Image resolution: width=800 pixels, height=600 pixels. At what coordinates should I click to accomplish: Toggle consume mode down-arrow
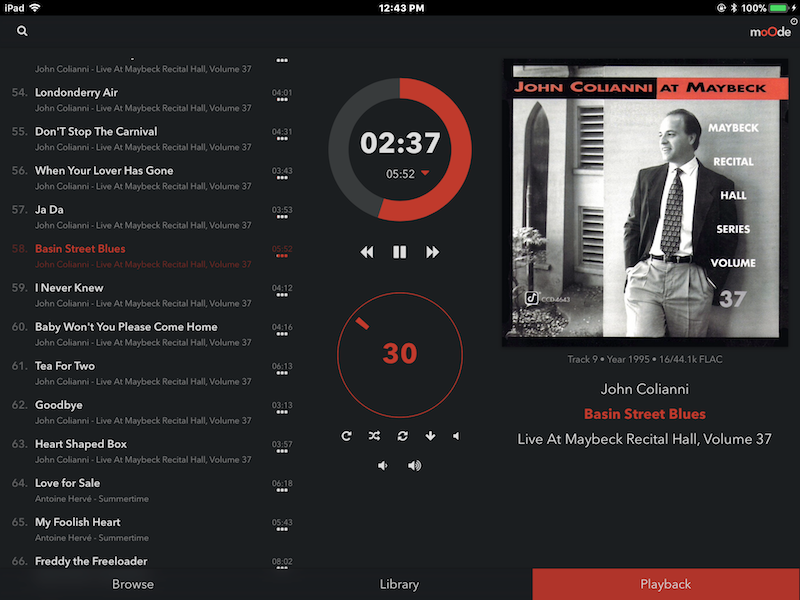click(x=430, y=436)
